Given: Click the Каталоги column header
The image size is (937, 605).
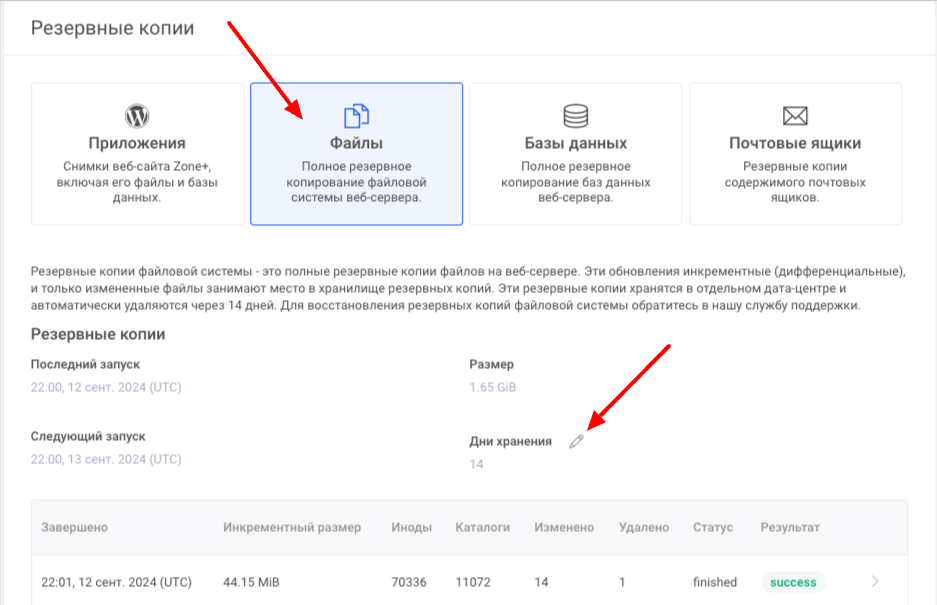Looking at the screenshot, I should (482, 527).
